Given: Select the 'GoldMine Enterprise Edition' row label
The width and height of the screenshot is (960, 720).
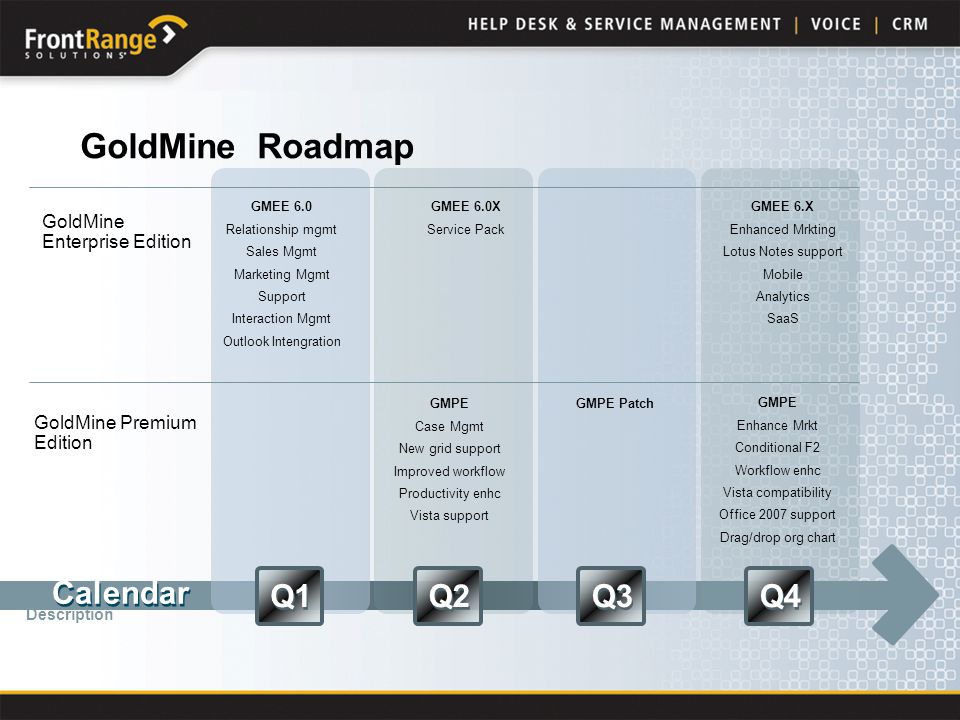Looking at the screenshot, I should (x=116, y=231).
